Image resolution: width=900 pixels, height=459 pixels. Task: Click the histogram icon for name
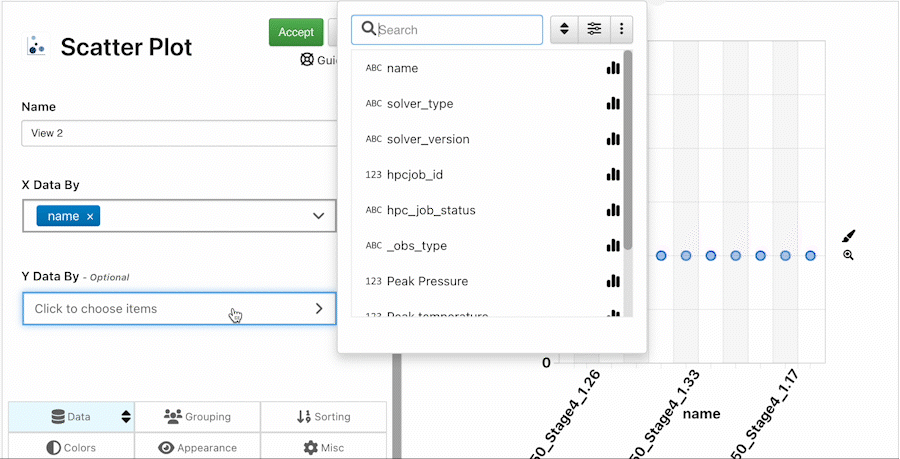click(x=613, y=68)
